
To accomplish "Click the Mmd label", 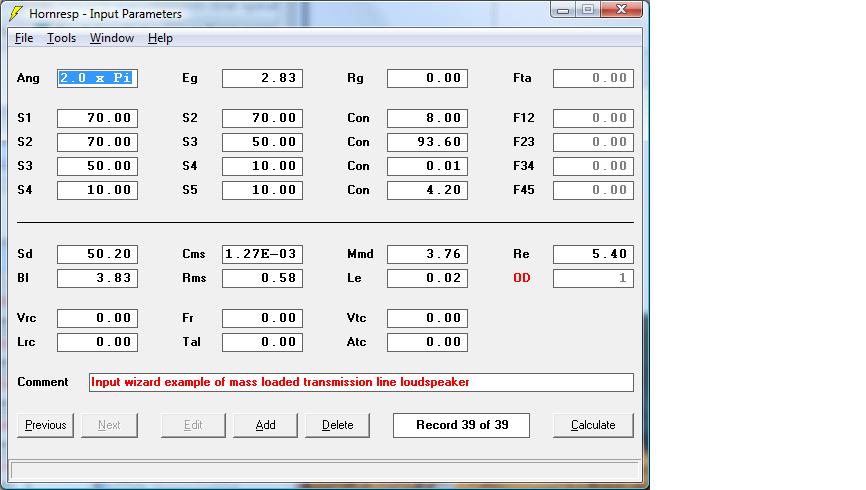I will (x=360, y=254).
